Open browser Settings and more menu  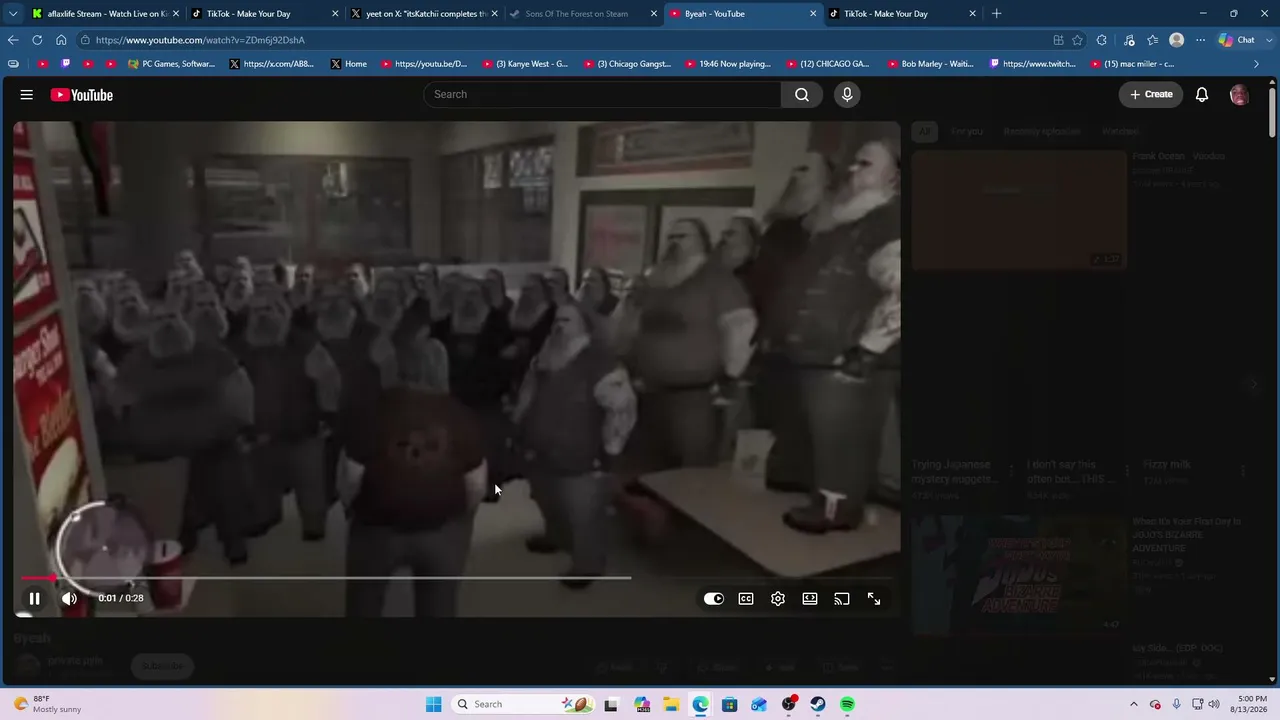click(x=1200, y=40)
